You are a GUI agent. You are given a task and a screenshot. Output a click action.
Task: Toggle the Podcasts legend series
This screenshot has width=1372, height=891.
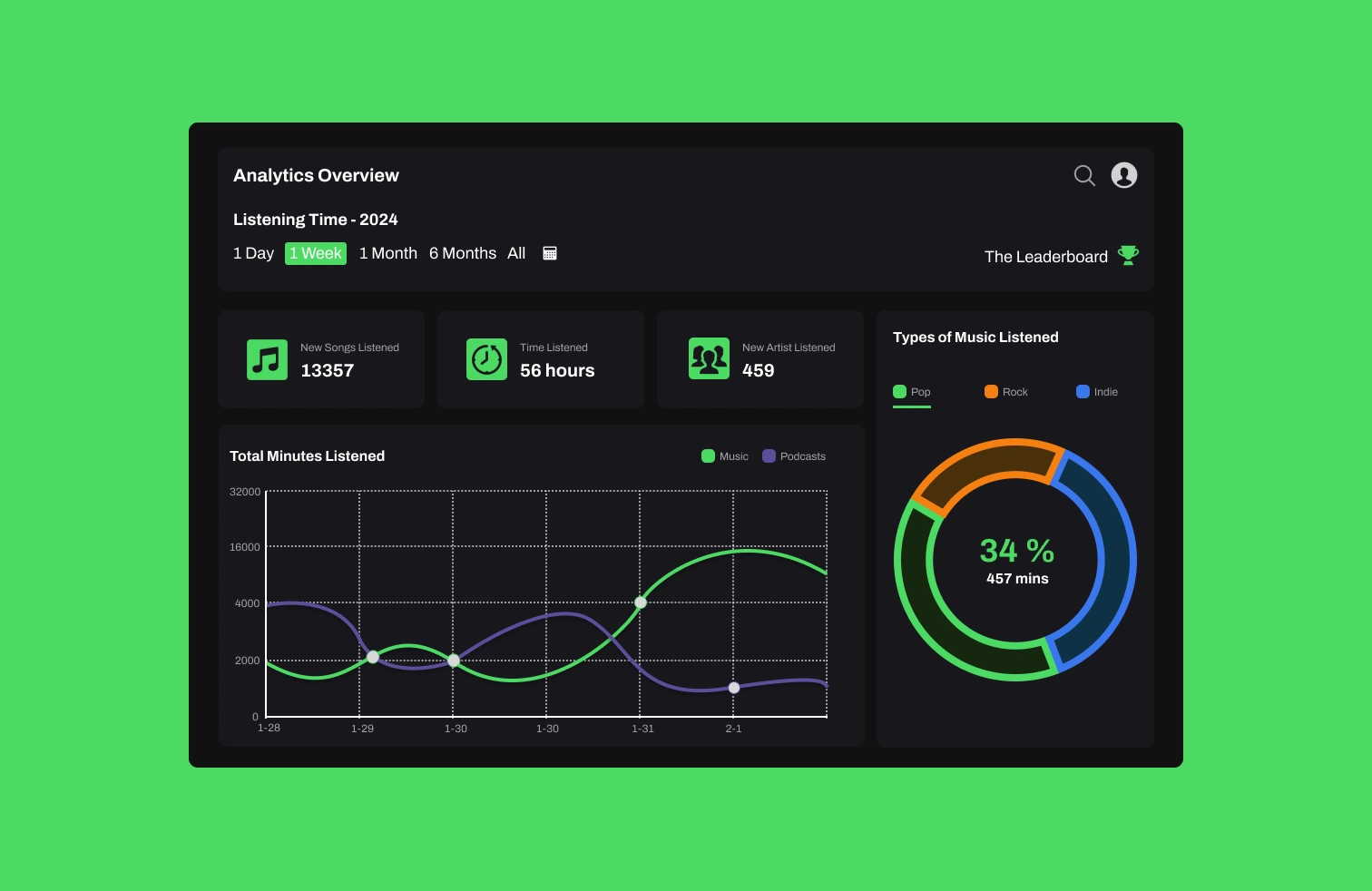[794, 456]
